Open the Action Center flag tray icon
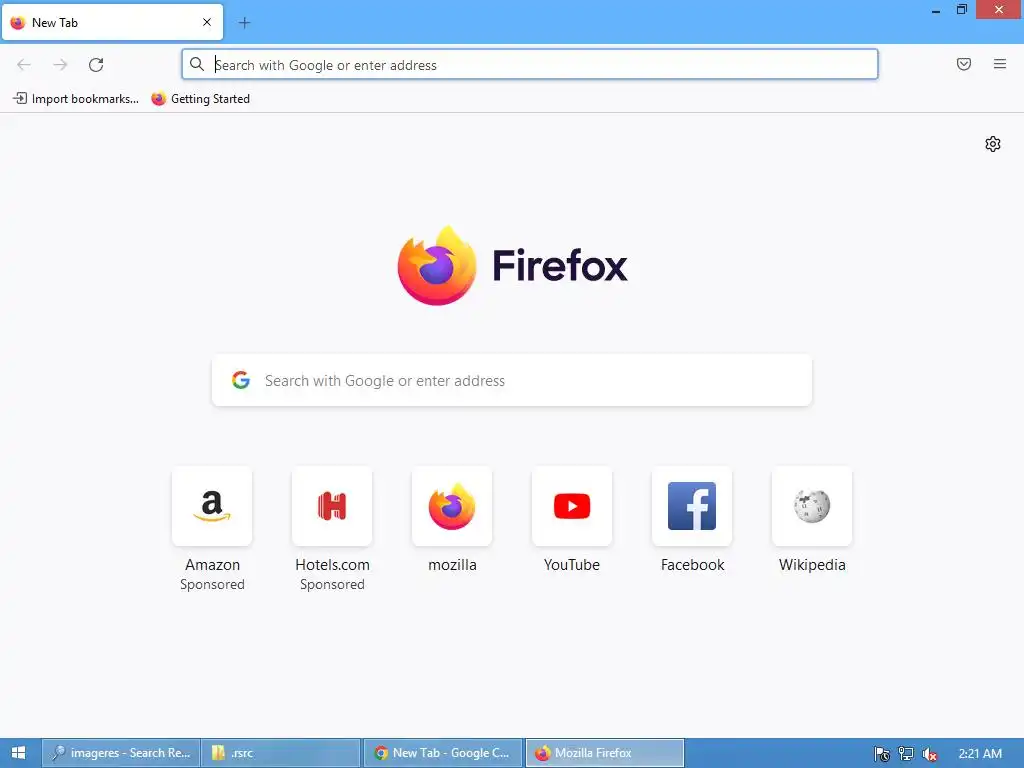The image size is (1024, 768). click(882, 754)
